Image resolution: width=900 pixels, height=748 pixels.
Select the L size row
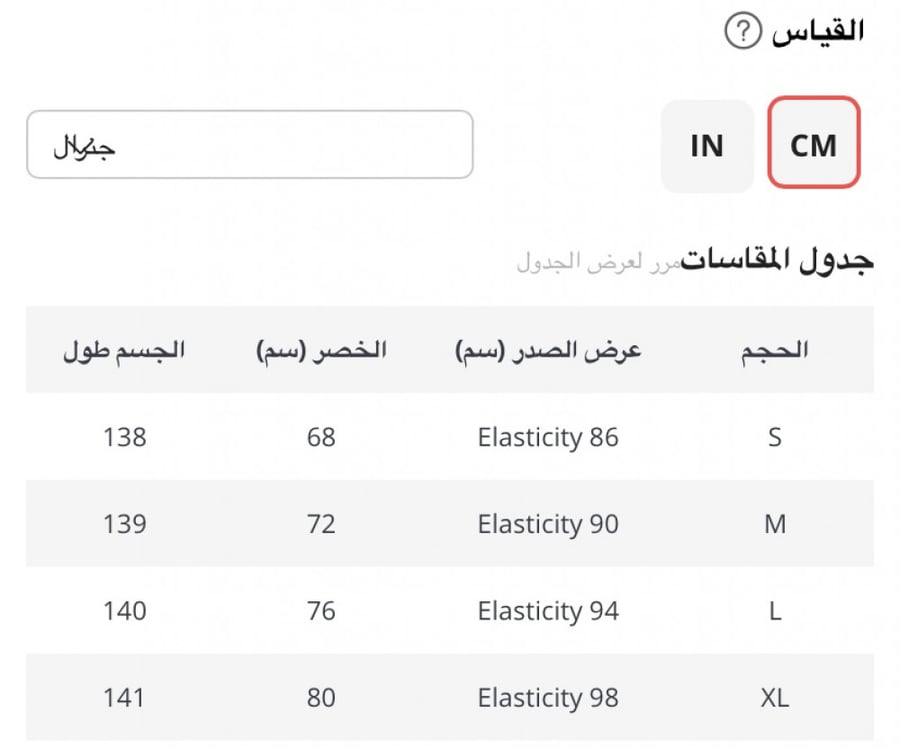pos(450,610)
